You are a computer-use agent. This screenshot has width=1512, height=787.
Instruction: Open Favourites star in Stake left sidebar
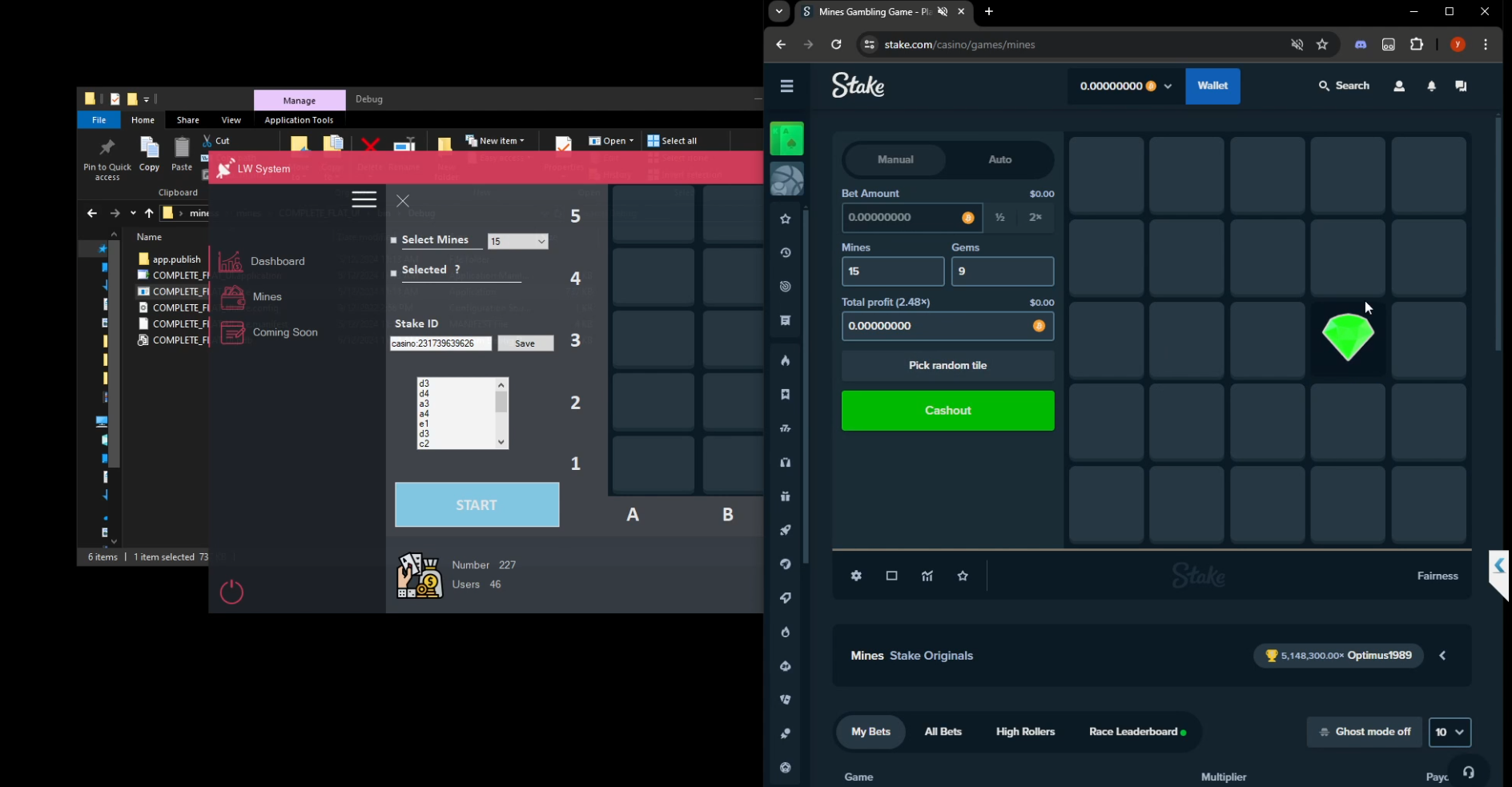[786, 219]
